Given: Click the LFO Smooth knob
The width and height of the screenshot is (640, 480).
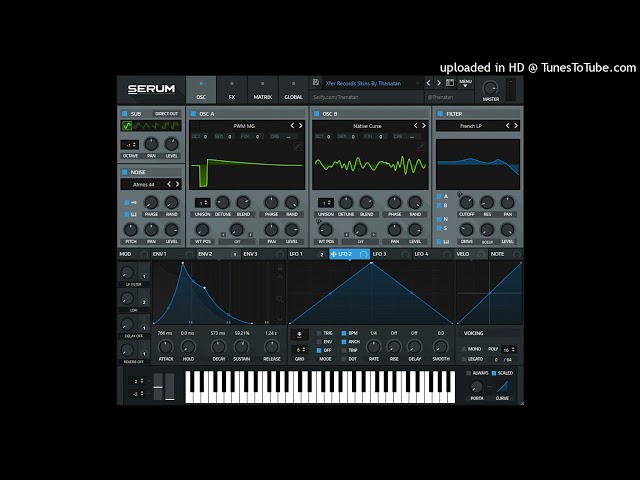Looking at the screenshot, I should point(441,347).
